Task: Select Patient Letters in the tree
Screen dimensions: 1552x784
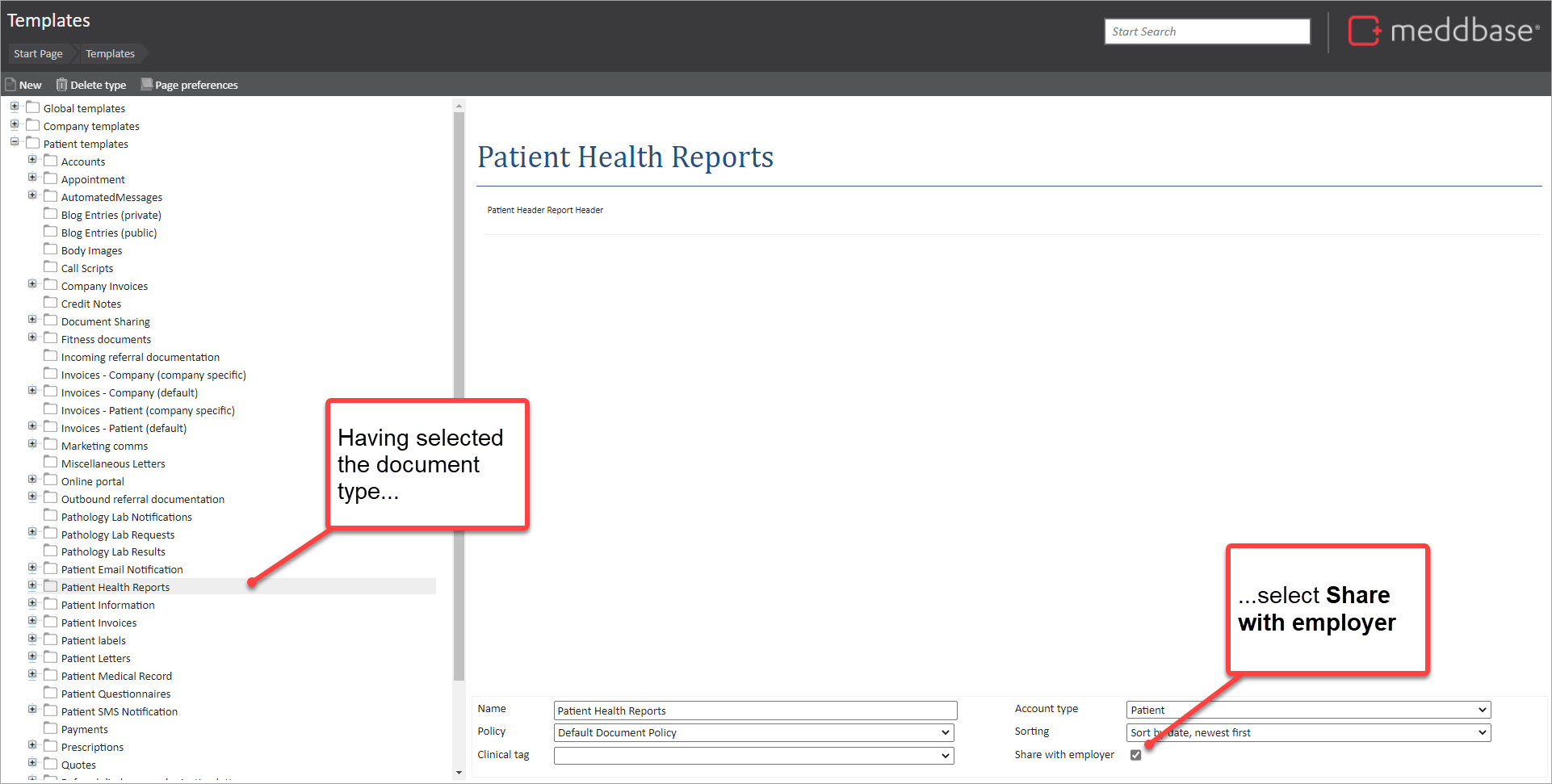Action: pos(95,659)
